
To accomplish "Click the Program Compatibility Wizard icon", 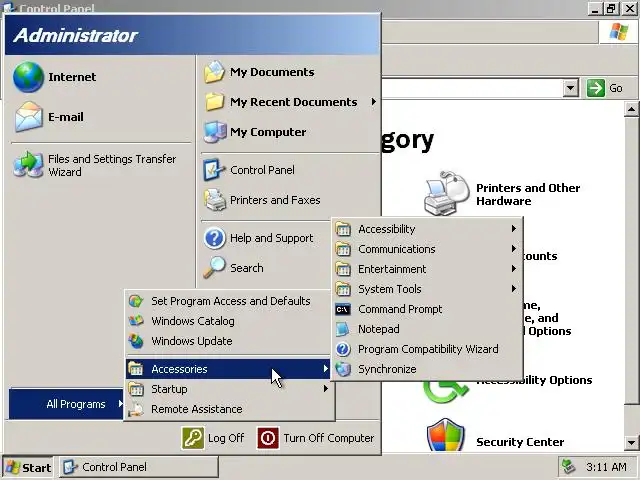I will tap(343, 349).
